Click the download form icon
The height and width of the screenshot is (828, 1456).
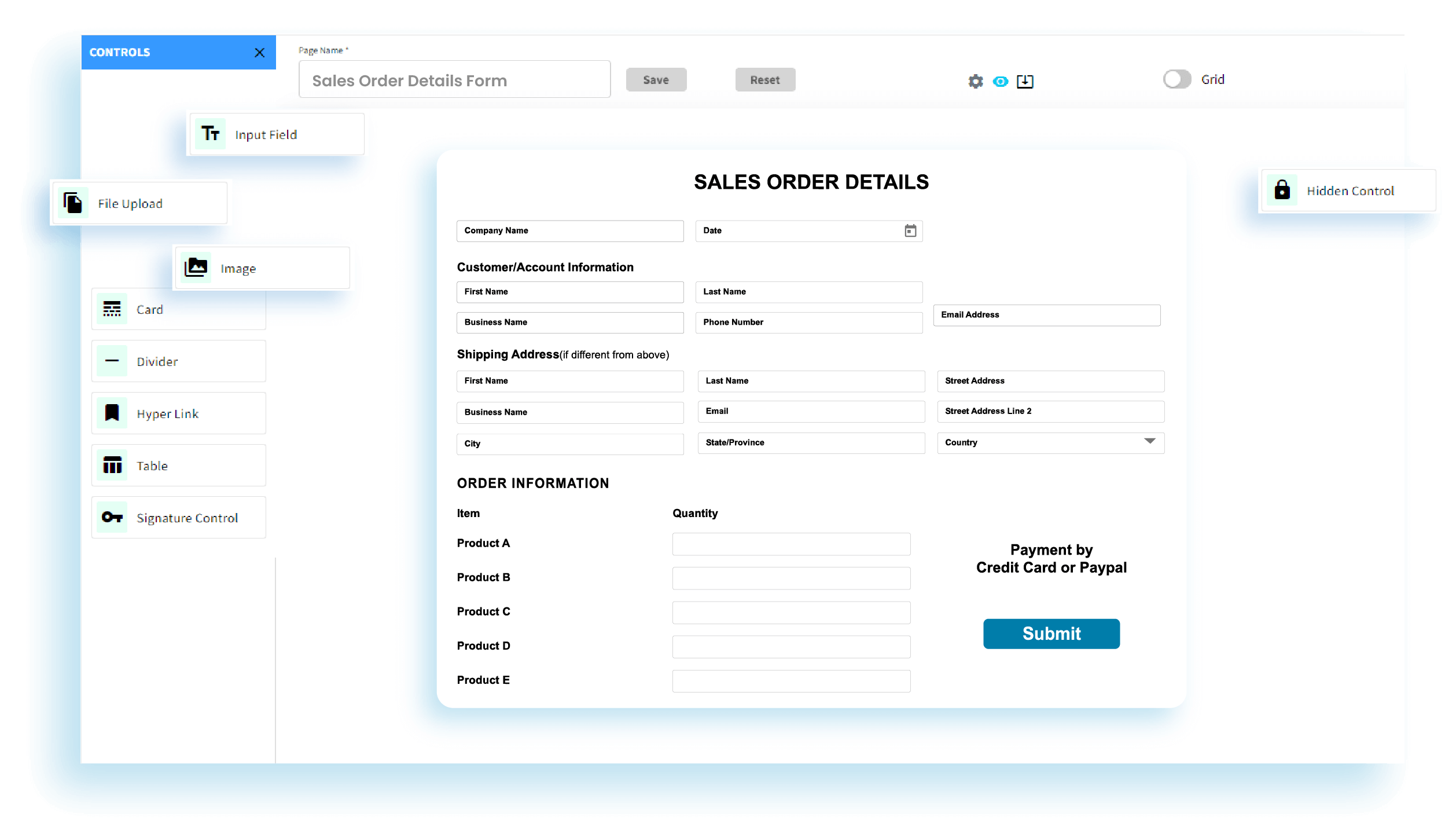1025,81
